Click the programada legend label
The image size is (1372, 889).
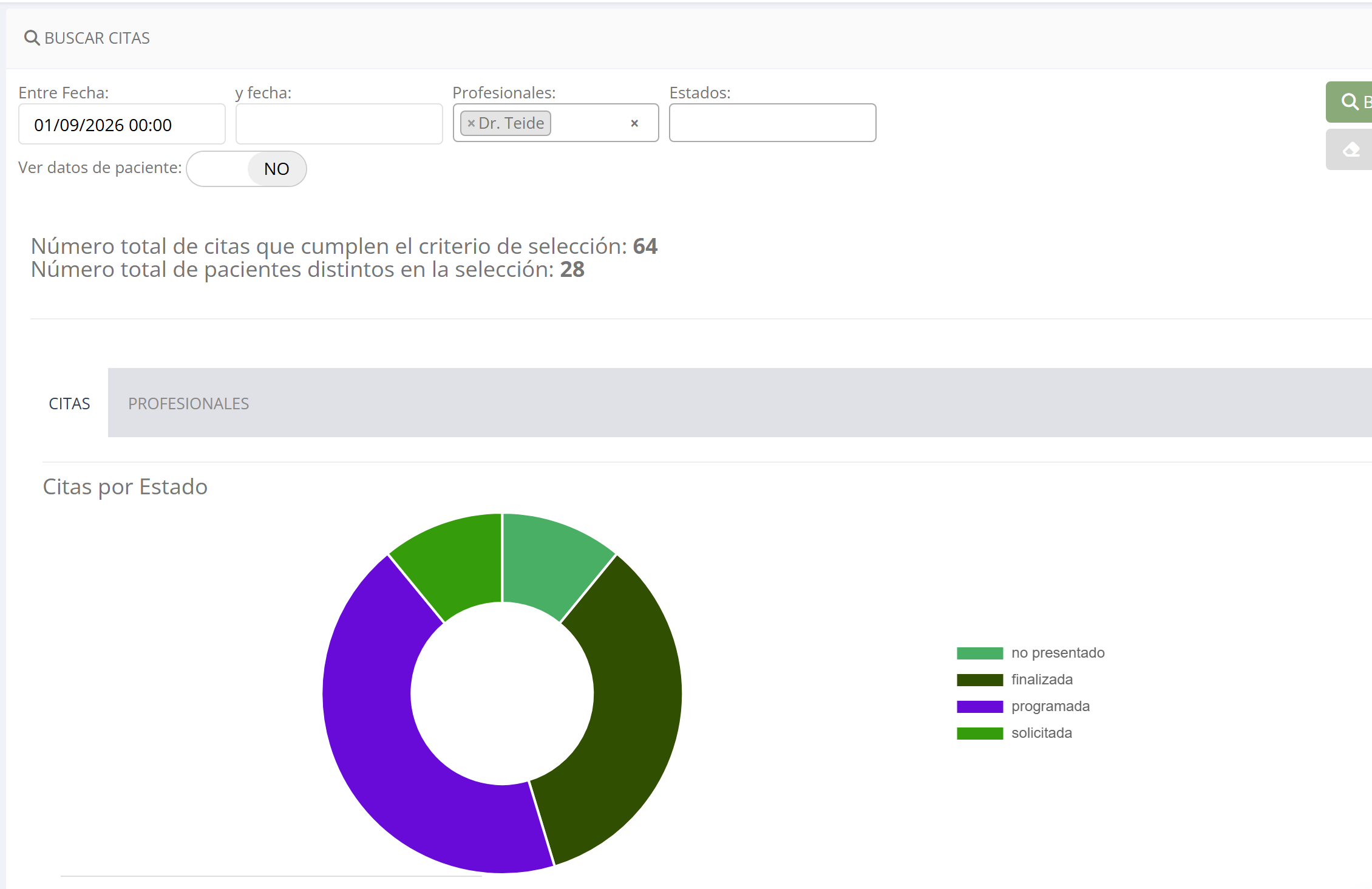coord(1050,706)
